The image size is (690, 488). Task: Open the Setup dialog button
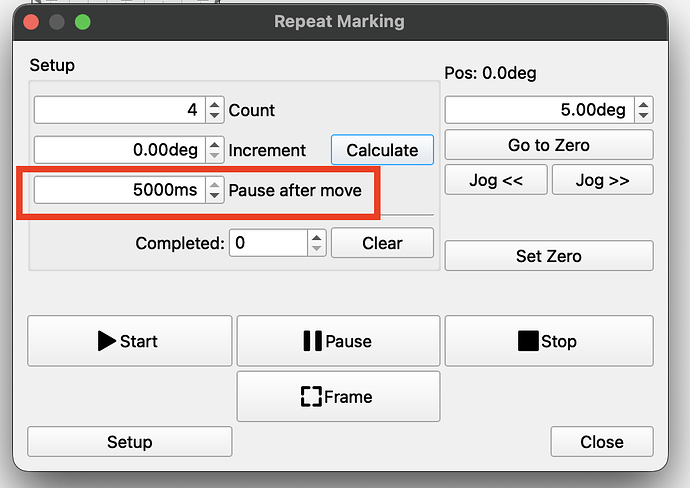click(129, 442)
